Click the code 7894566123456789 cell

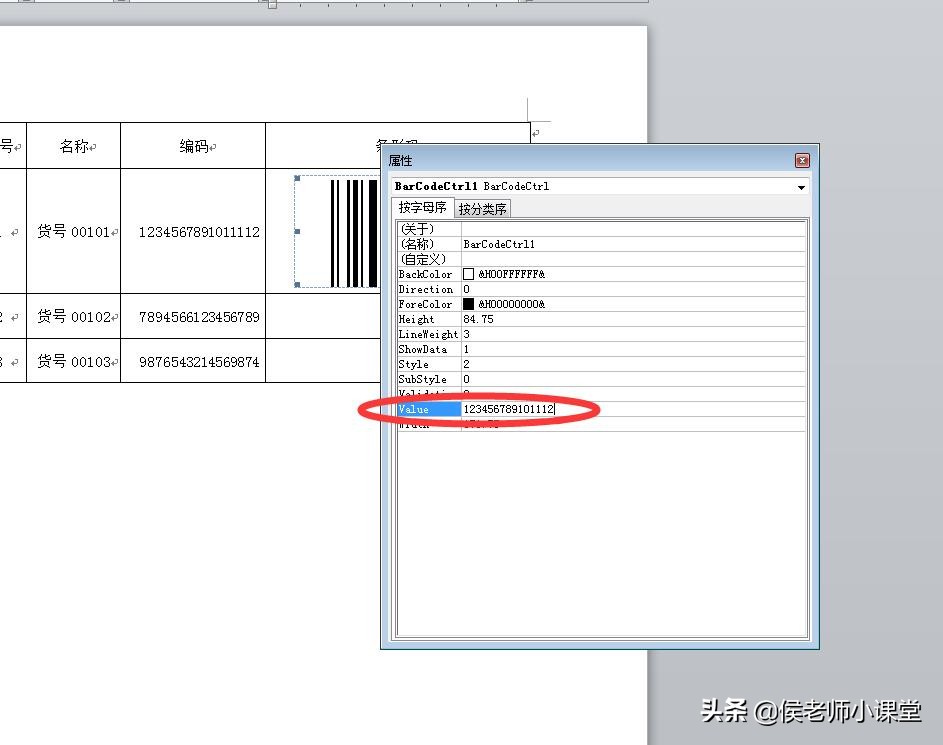(x=193, y=316)
